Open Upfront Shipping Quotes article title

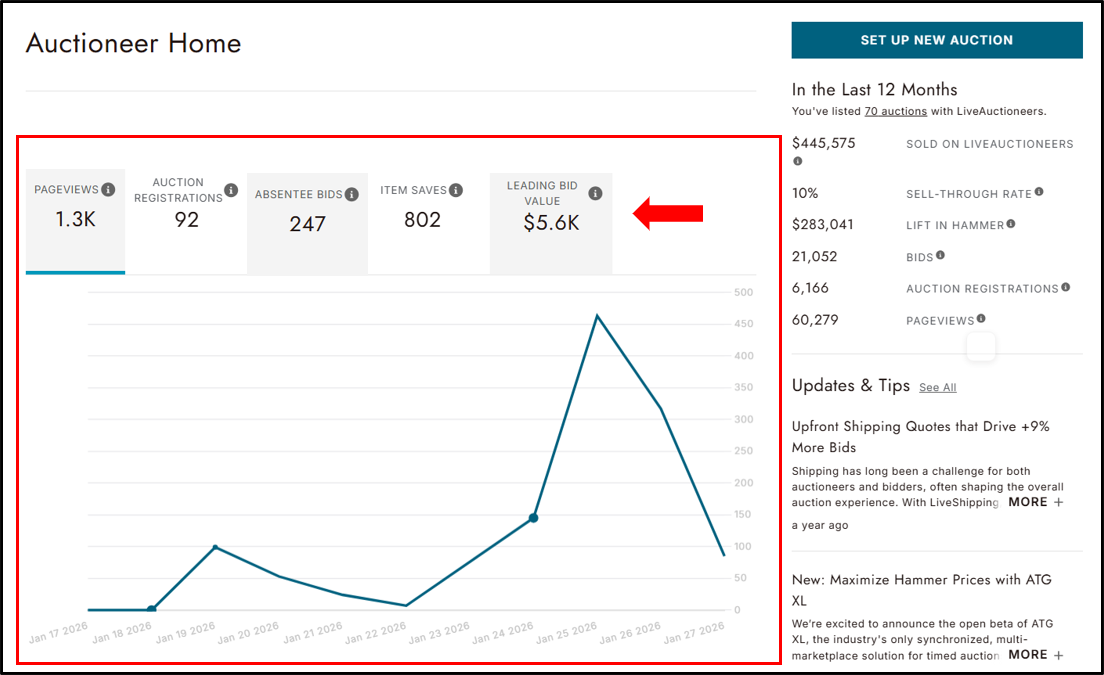click(x=920, y=436)
